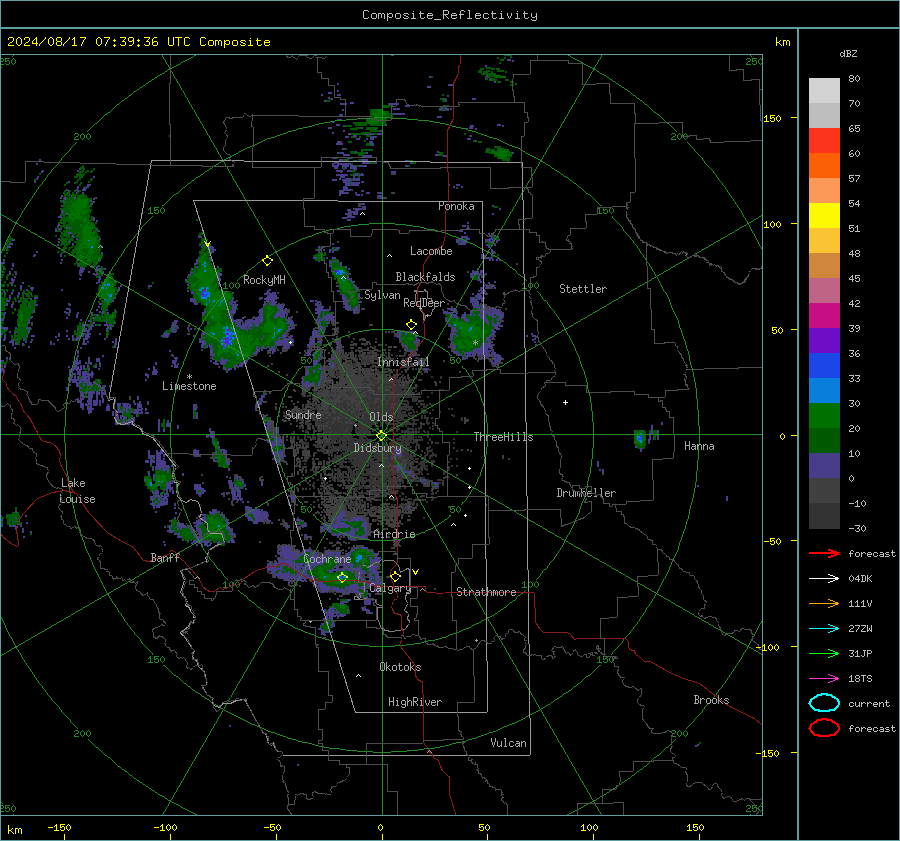Click the Calgary city label
The height and width of the screenshot is (841, 900).
[x=390, y=588]
